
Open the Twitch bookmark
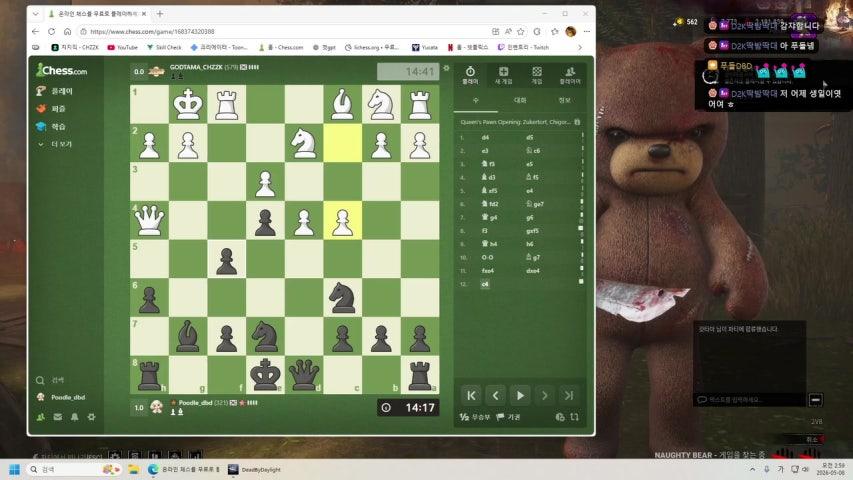(523, 47)
